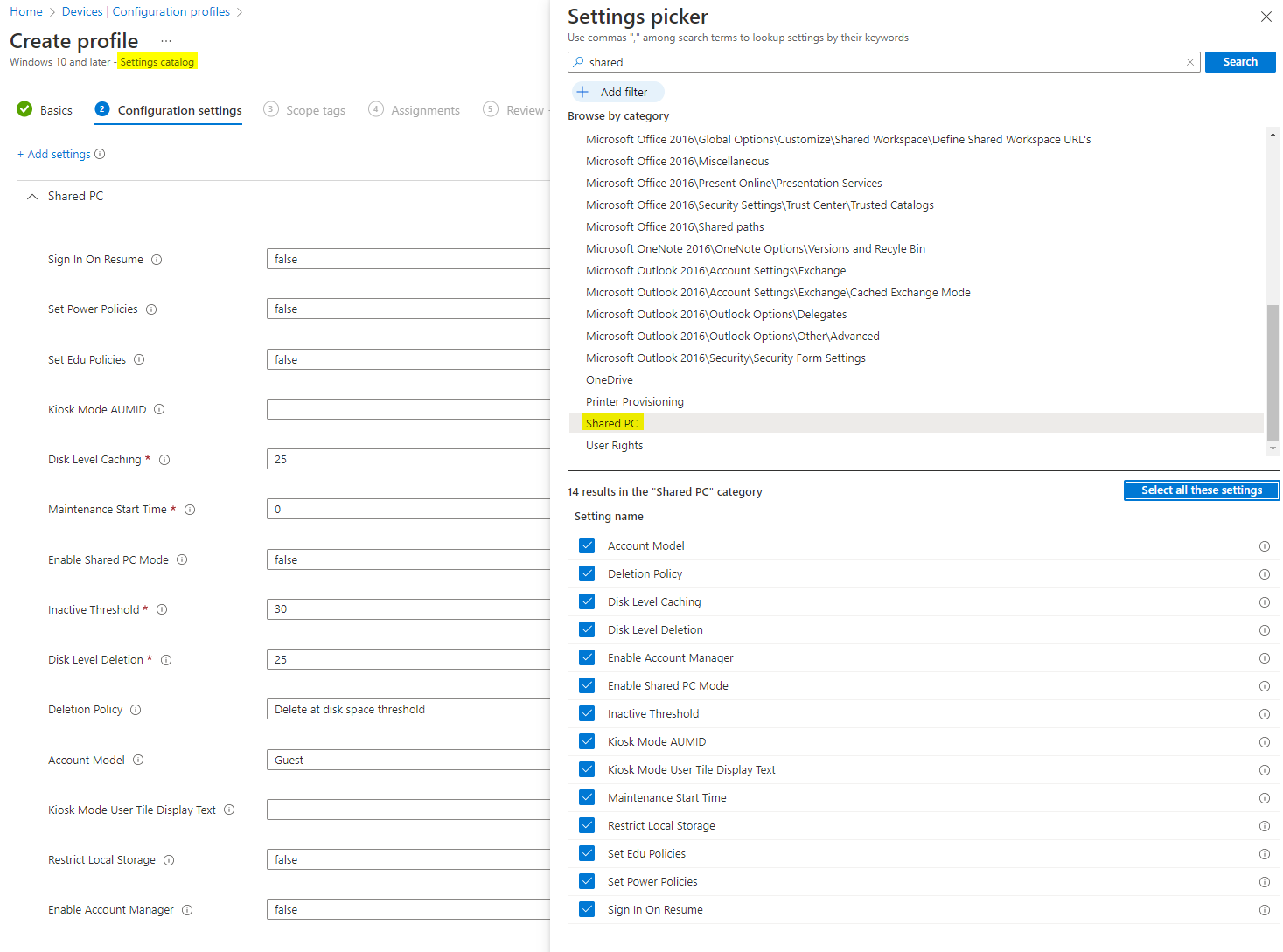Select the Assignments tab

tap(426, 109)
